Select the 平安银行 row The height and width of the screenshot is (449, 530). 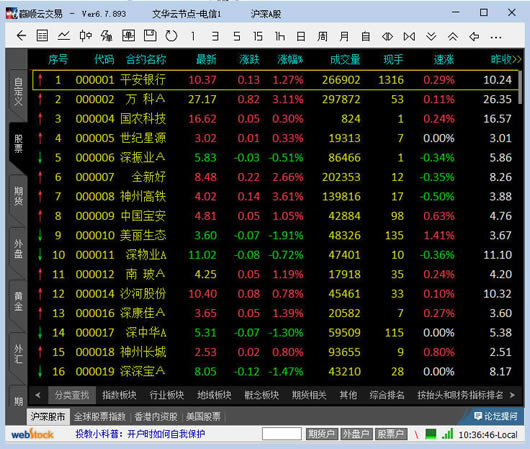[x=276, y=80]
